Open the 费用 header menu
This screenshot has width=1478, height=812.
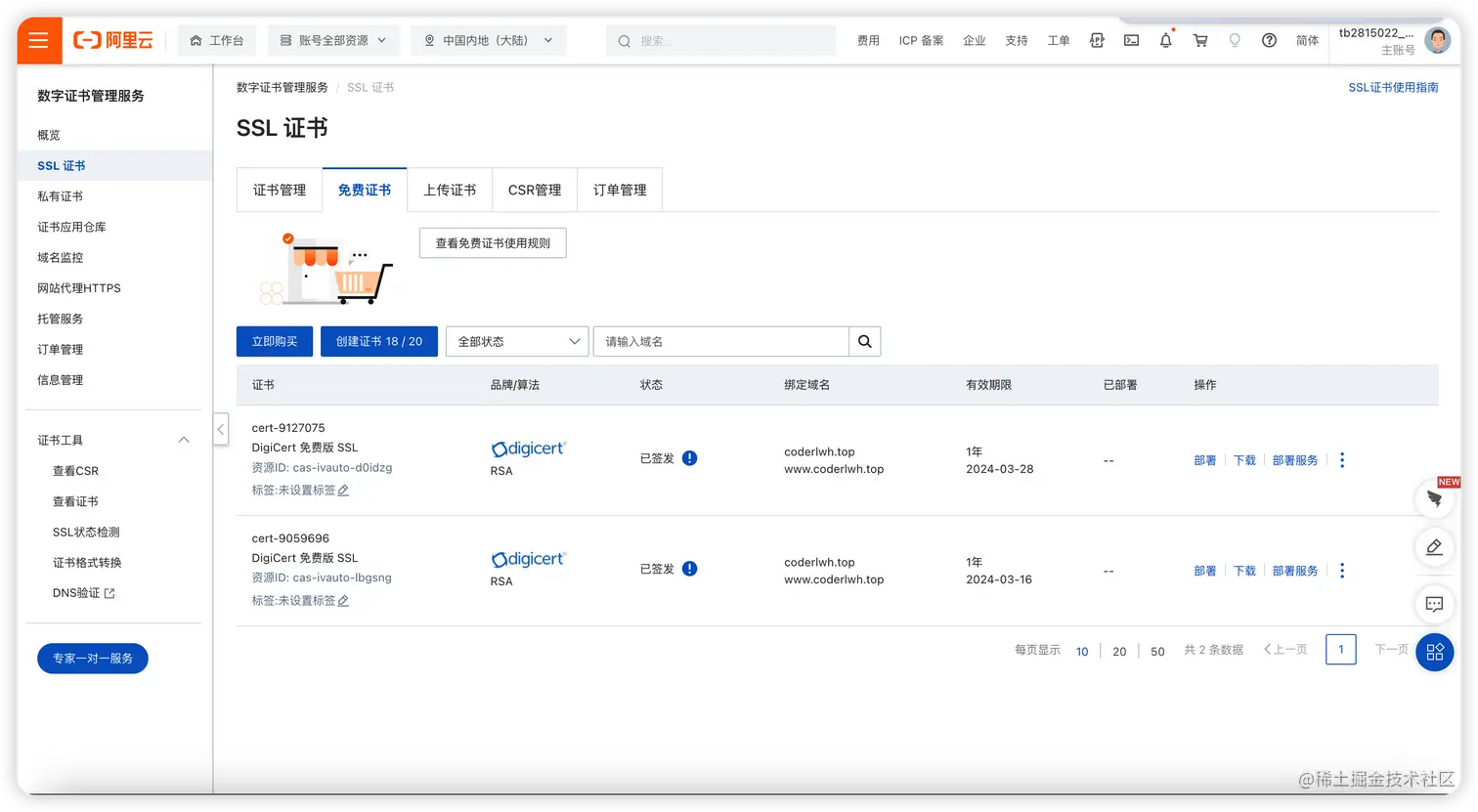pos(868,40)
